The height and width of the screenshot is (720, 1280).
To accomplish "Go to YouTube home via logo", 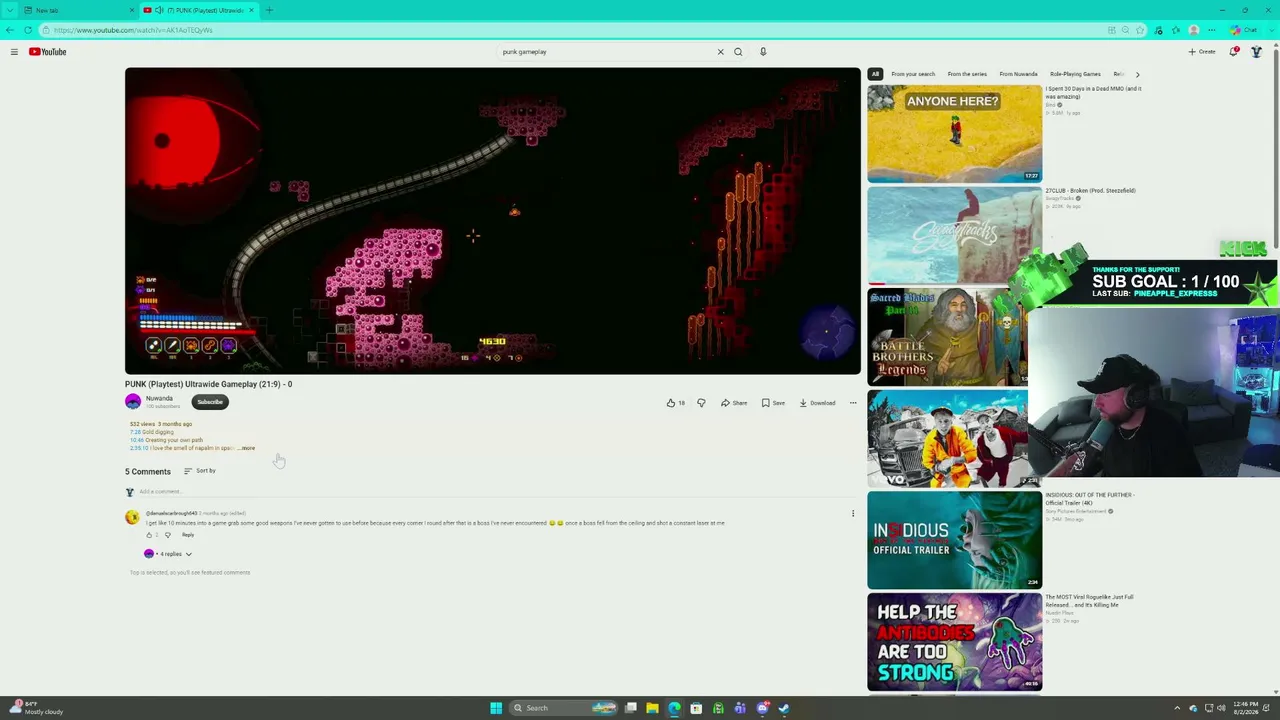I will (48, 52).
